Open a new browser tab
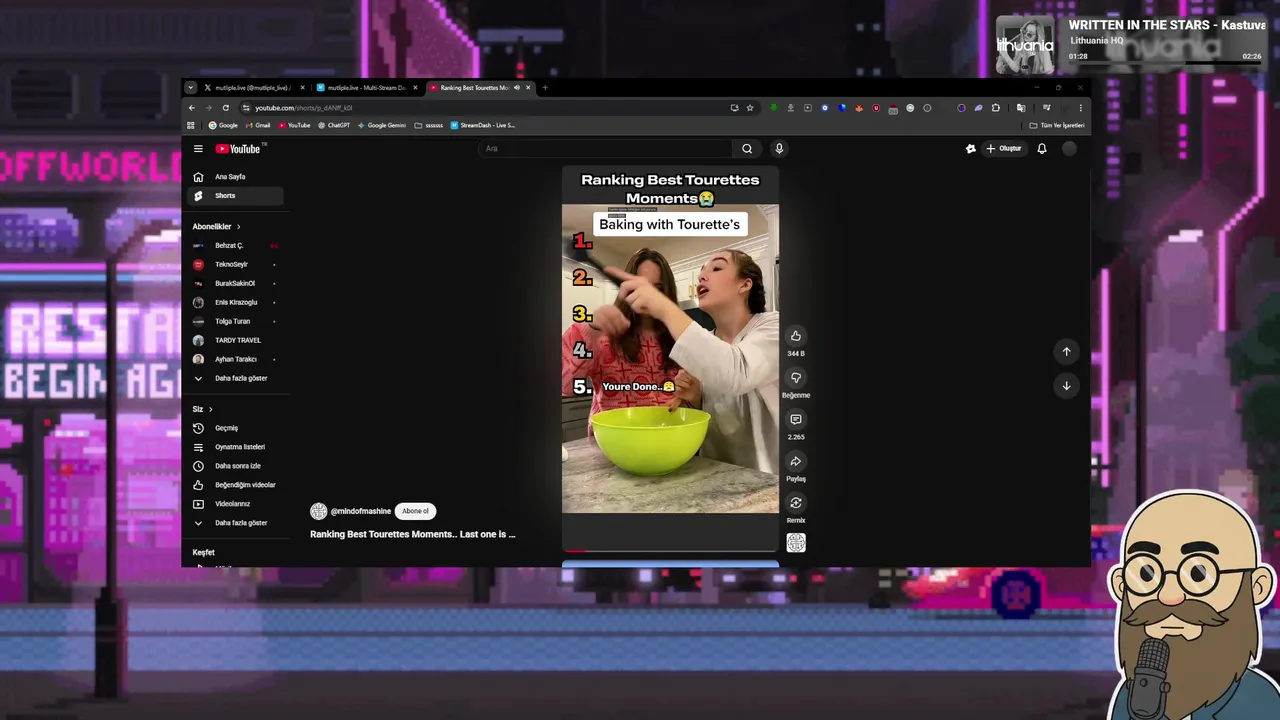Image resolution: width=1280 pixels, height=720 pixels. 545,88
